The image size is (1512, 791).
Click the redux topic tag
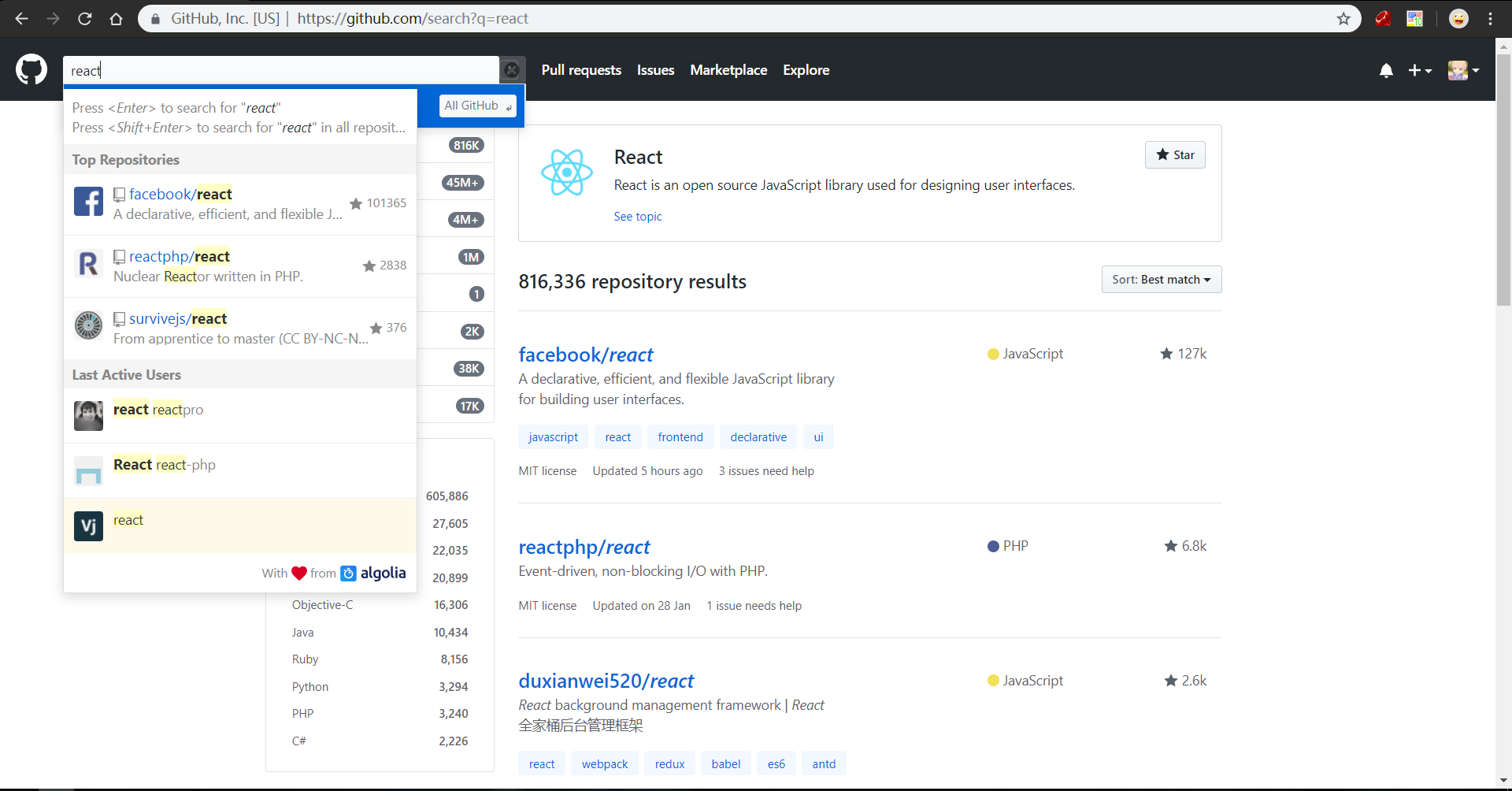(x=669, y=764)
